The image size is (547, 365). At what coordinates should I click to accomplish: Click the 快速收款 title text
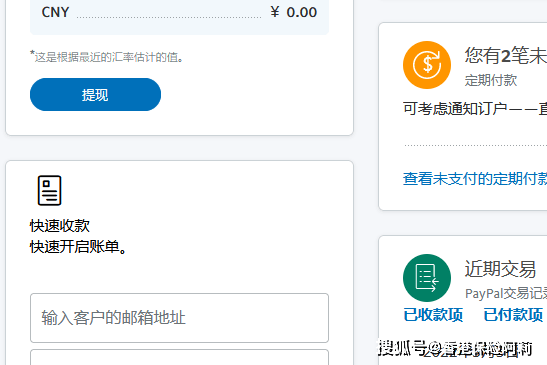(60, 226)
